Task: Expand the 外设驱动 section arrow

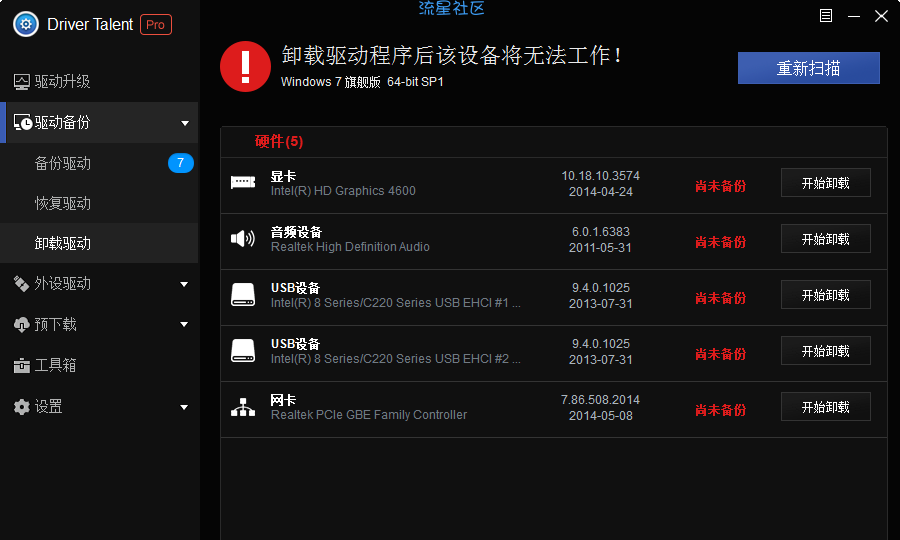Action: (x=184, y=284)
